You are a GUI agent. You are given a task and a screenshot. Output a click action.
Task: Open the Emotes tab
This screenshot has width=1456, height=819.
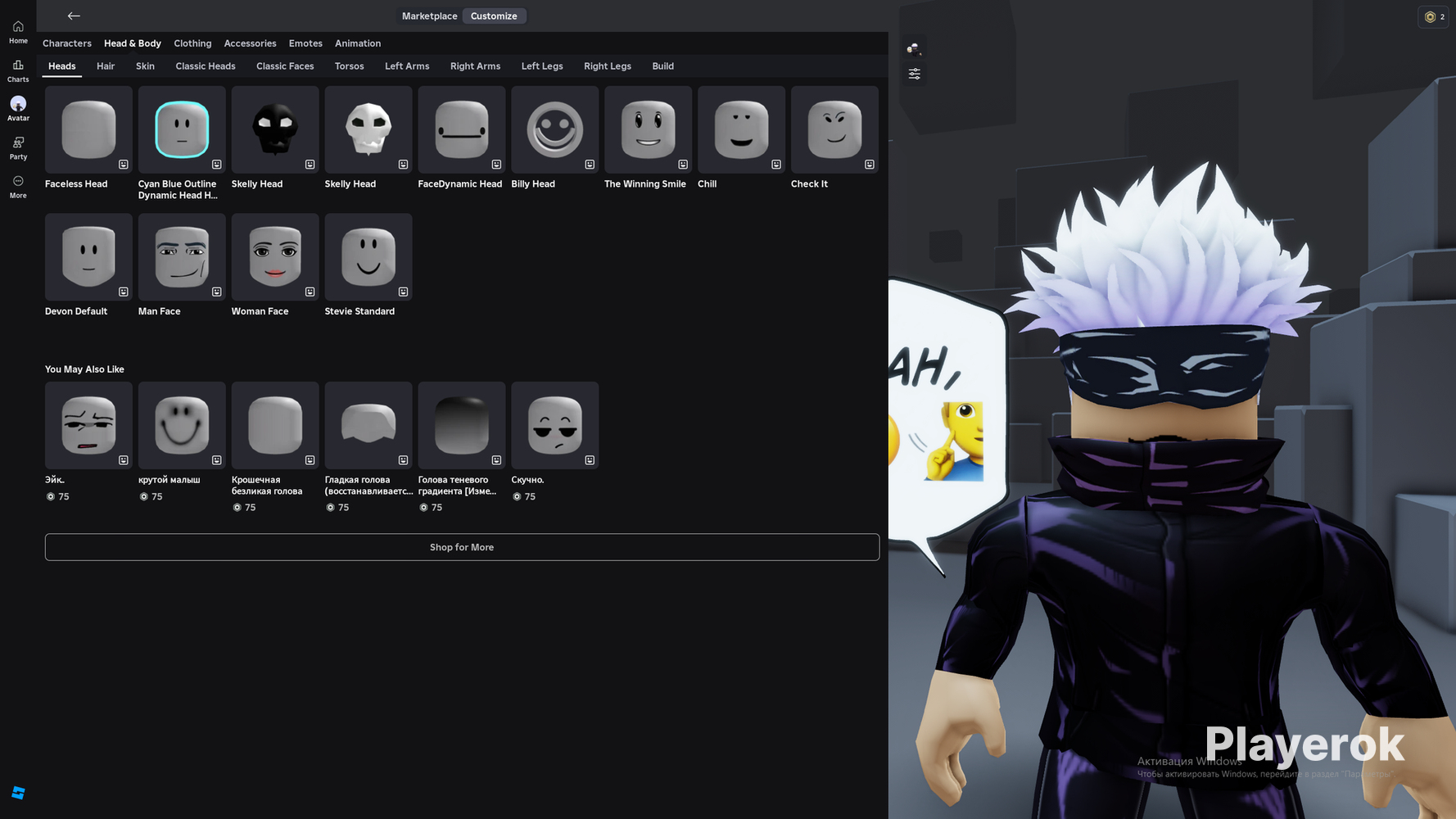[x=305, y=43]
